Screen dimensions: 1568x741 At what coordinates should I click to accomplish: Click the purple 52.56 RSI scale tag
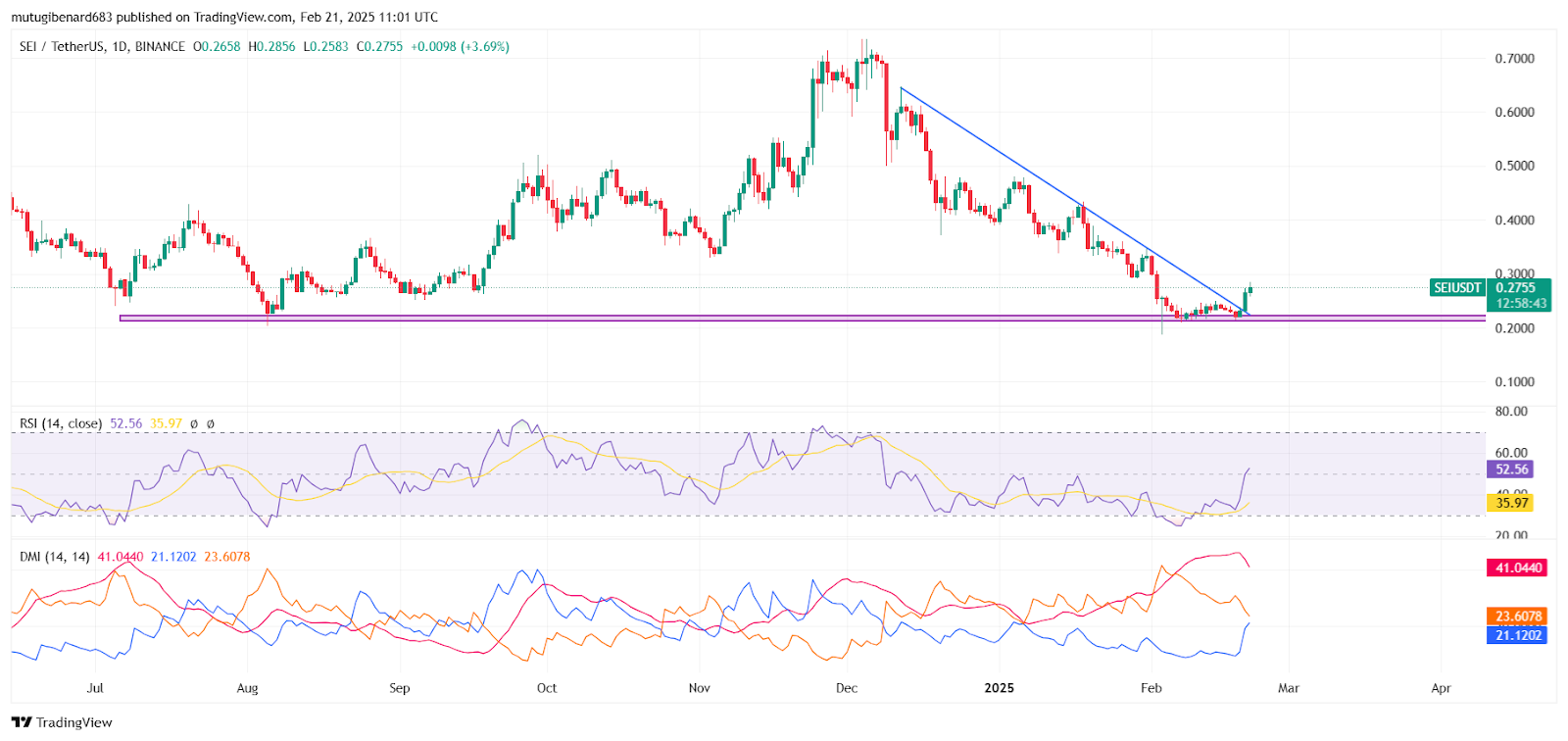(1511, 469)
